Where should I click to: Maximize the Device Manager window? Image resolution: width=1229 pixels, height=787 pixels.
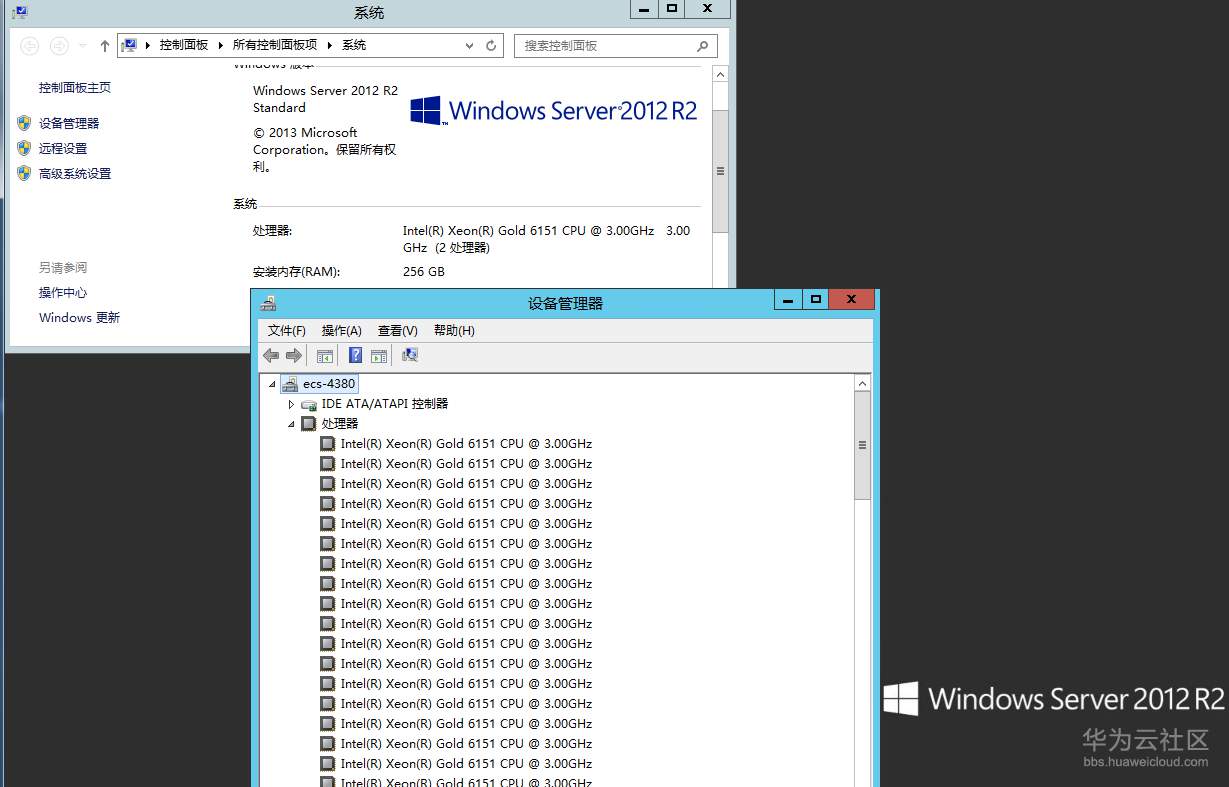816,299
